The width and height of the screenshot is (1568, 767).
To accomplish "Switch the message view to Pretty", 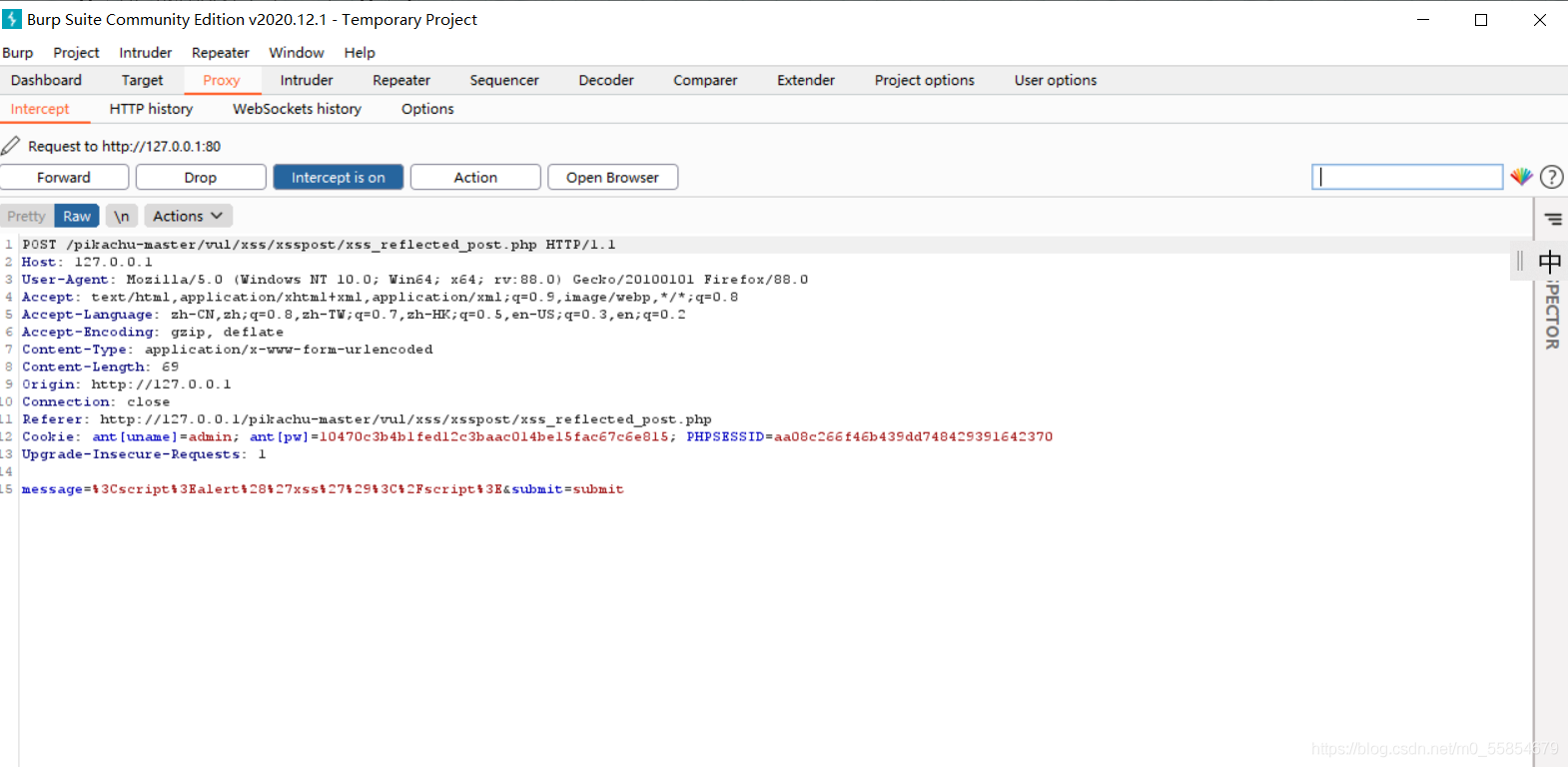I will (x=27, y=216).
